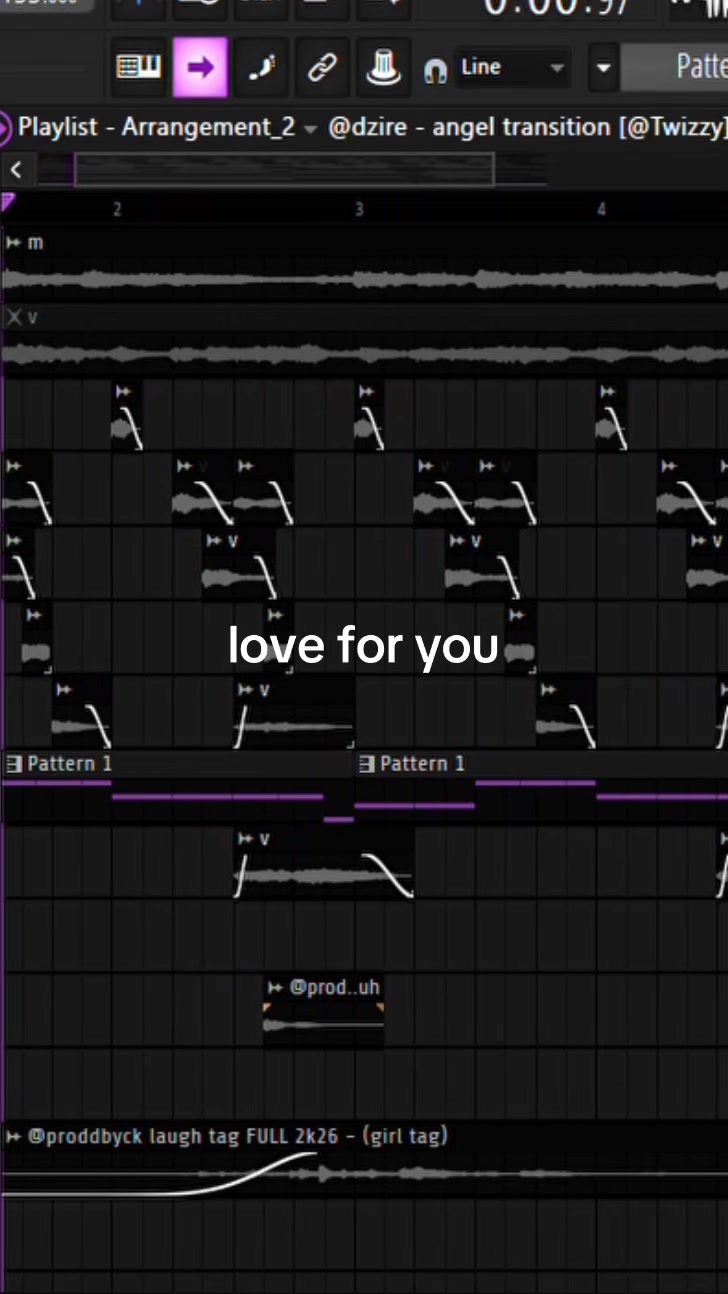This screenshot has width=728, height=1294.
Task: Open menu icon of second Pattern 1 clip
Action: [366, 764]
